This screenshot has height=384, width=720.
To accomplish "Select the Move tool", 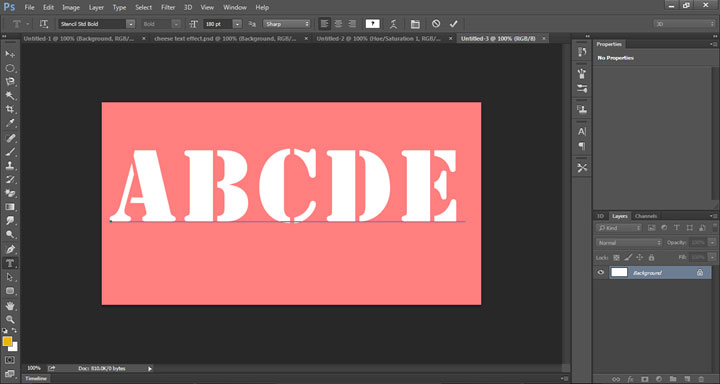I will (10, 54).
